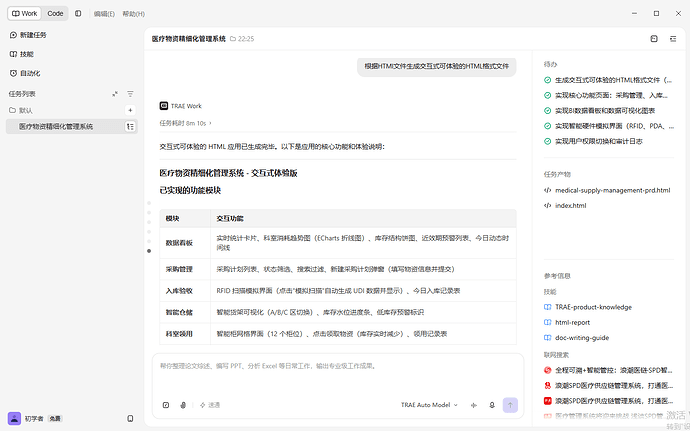
Task: Click the 科室领用 table cell
Action: (185, 334)
